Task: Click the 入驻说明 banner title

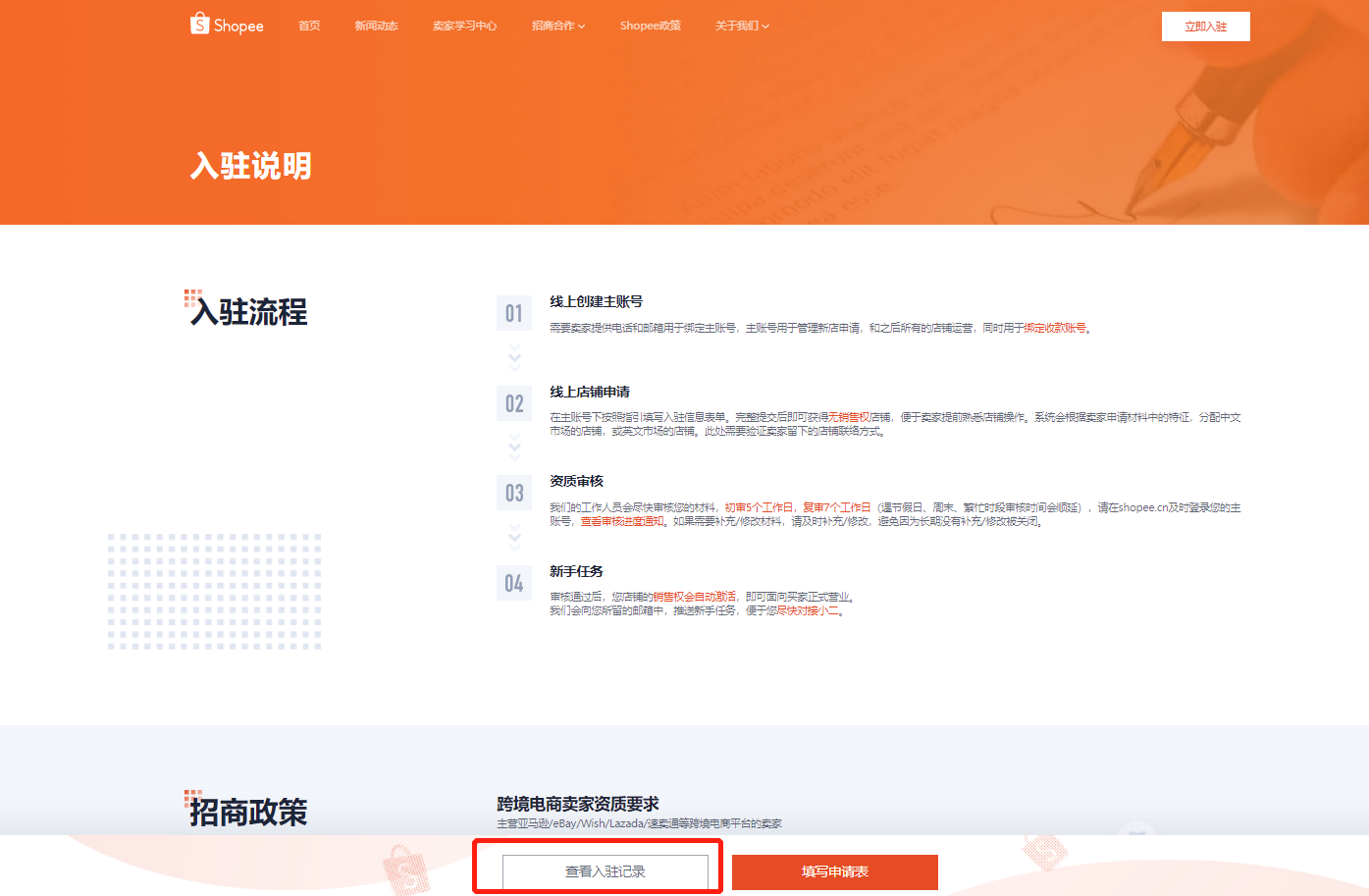Action: click(x=251, y=166)
